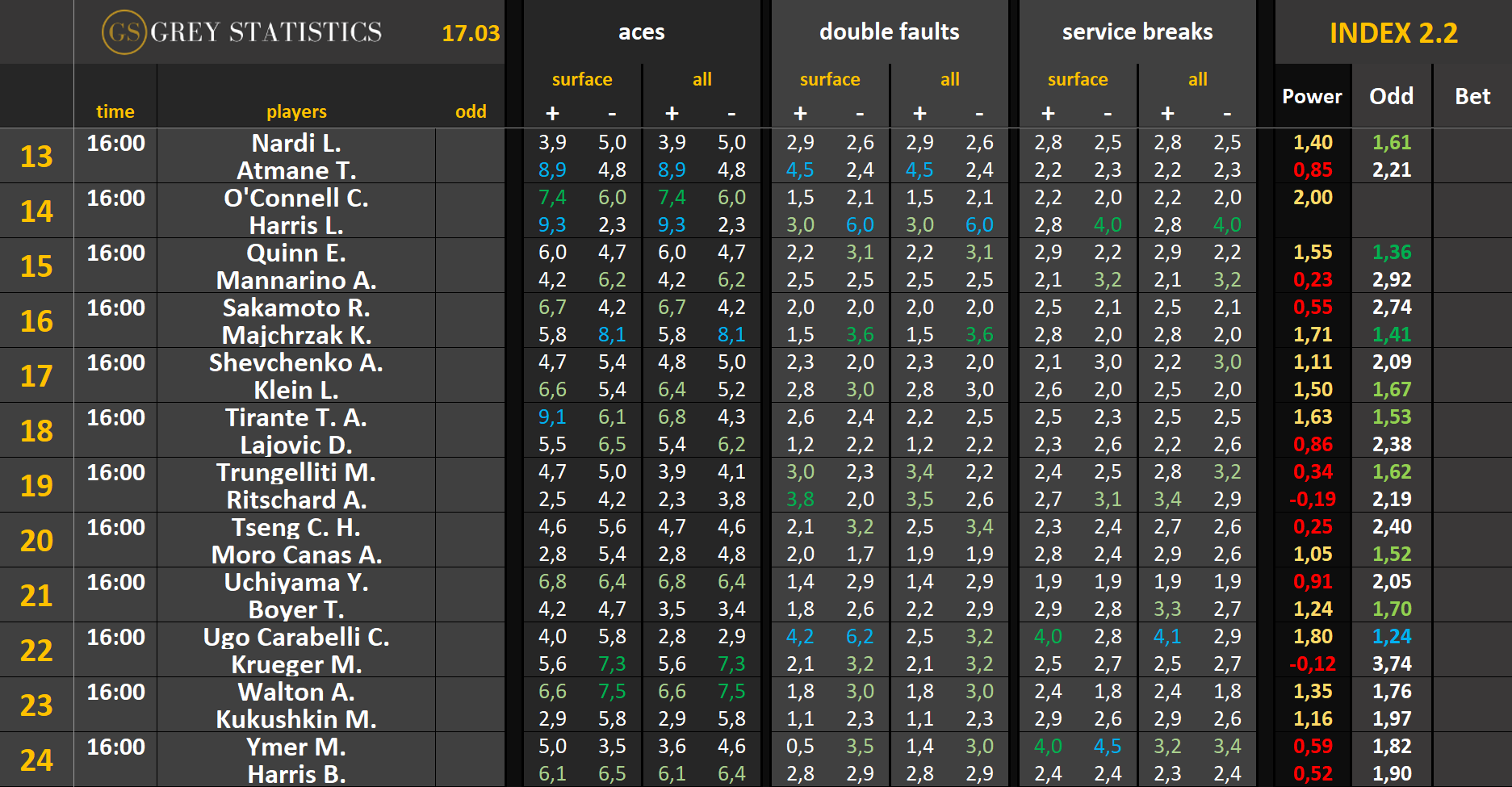1512x787 pixels.
Task: Select match row number 24
Action: [36, 760]
